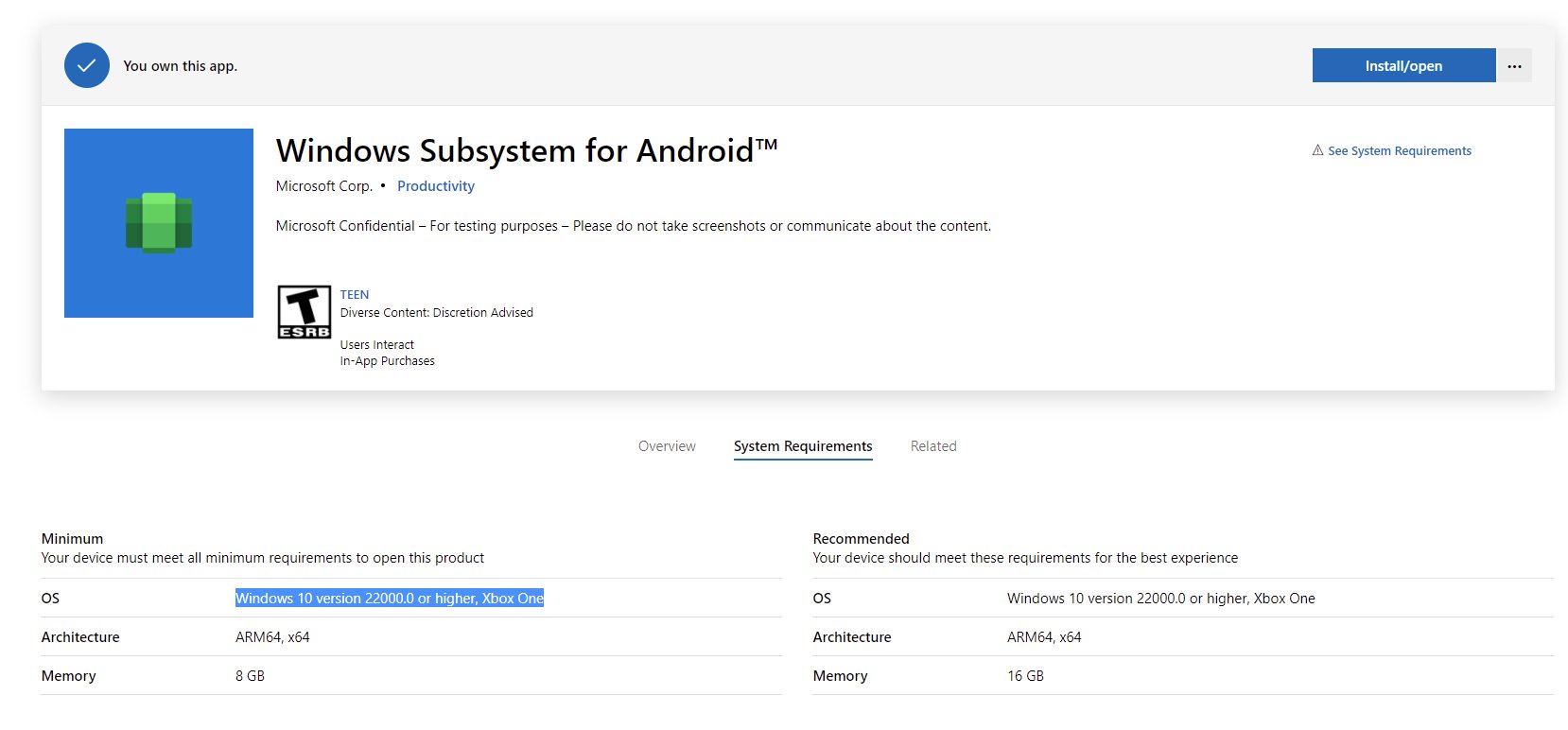
Task: Click the Recommended OS version value
Action: tap(1160, 599)
